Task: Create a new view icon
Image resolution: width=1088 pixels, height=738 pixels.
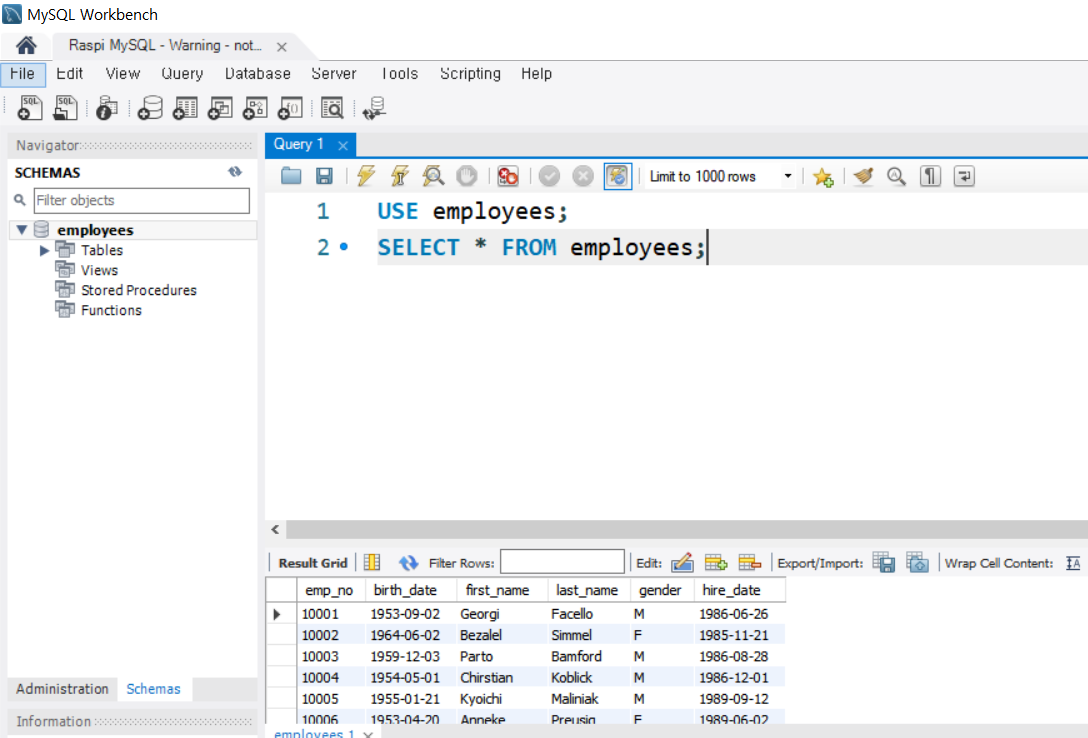Action: (x=220, y=108)
